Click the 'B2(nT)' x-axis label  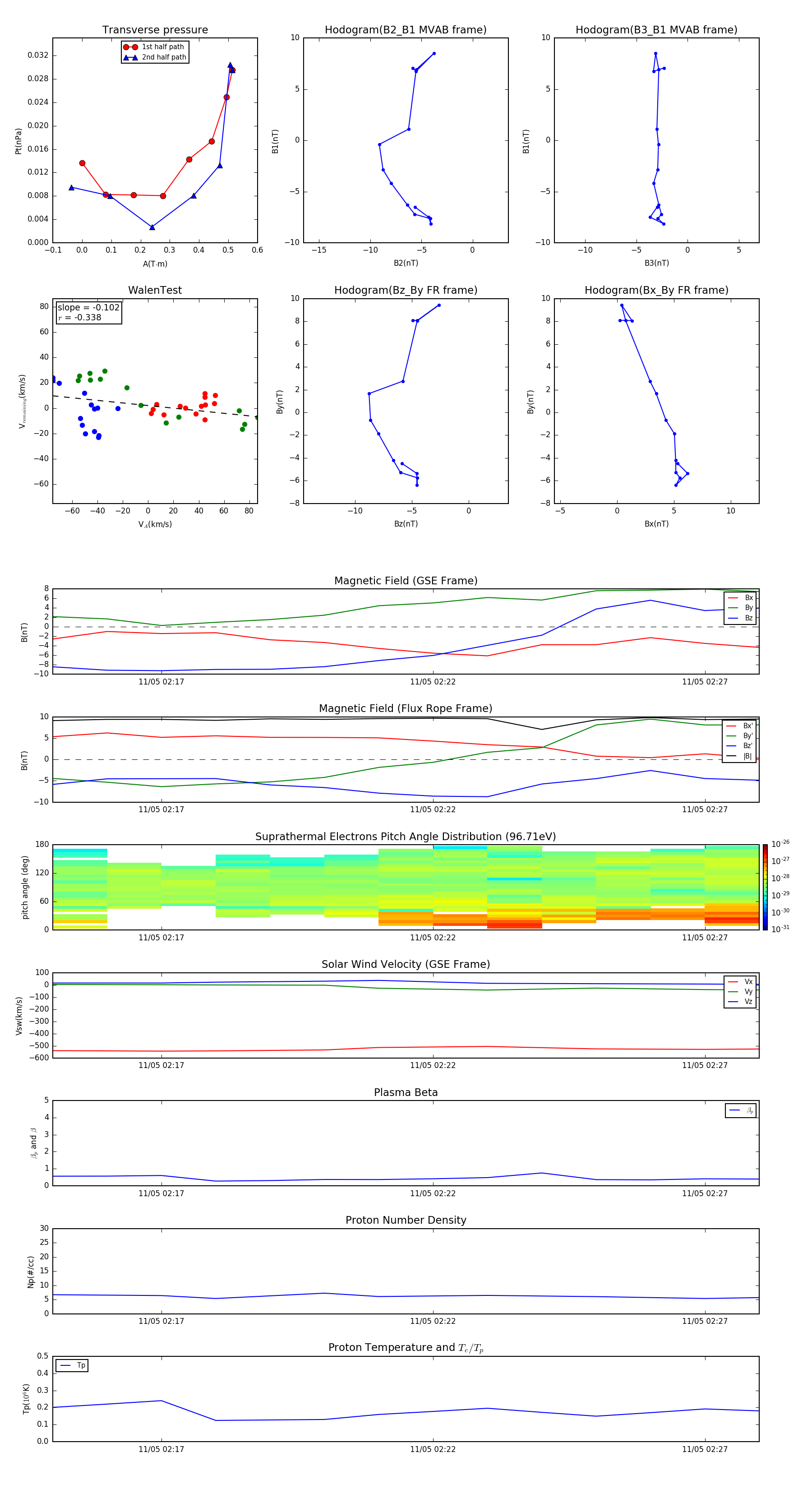click(x=406, y=263)
